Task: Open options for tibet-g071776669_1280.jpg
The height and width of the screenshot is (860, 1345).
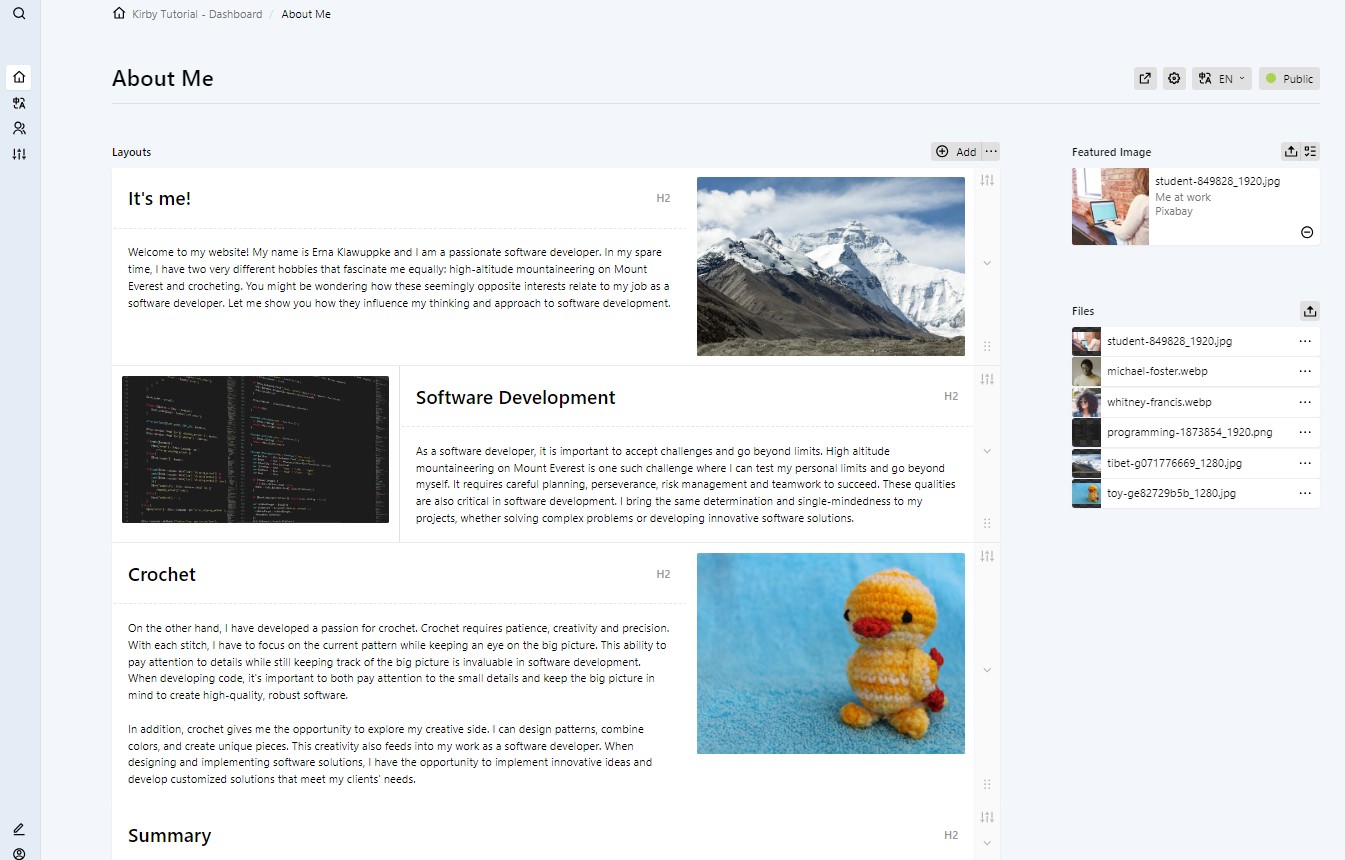Action: tap(1305, 463)
